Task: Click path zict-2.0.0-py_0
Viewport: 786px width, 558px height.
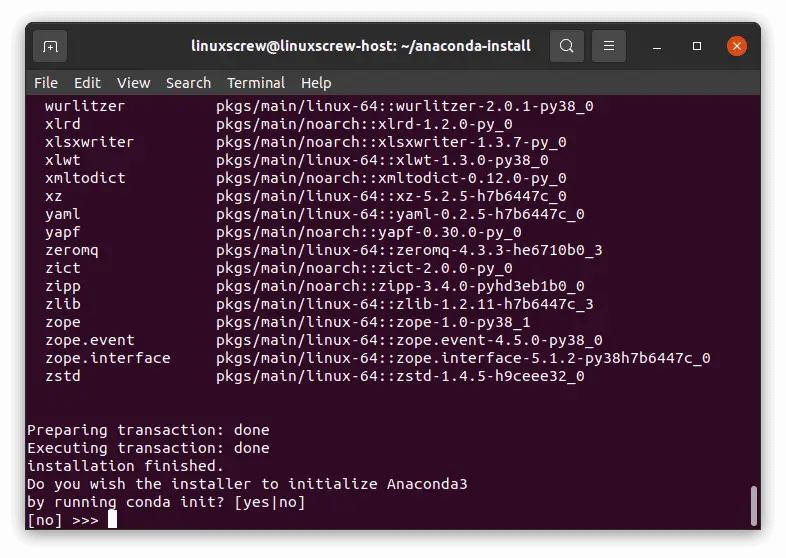Action: click(445, 268)
